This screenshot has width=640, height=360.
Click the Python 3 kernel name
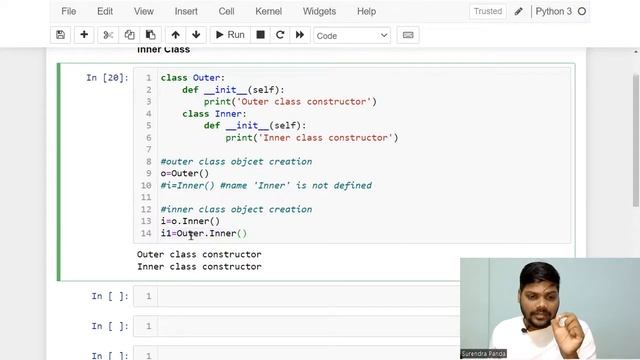point(553,11)
